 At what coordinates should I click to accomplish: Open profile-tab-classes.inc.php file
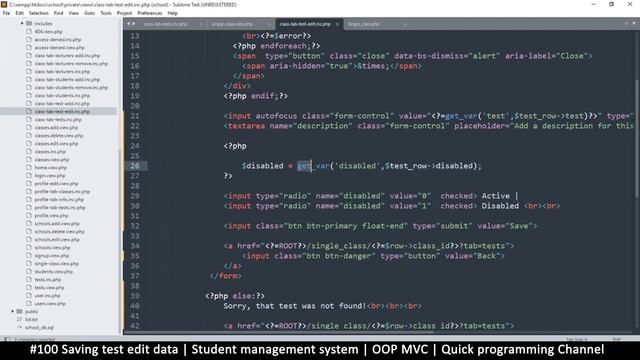pyautogui.click(x=62, y=191)
